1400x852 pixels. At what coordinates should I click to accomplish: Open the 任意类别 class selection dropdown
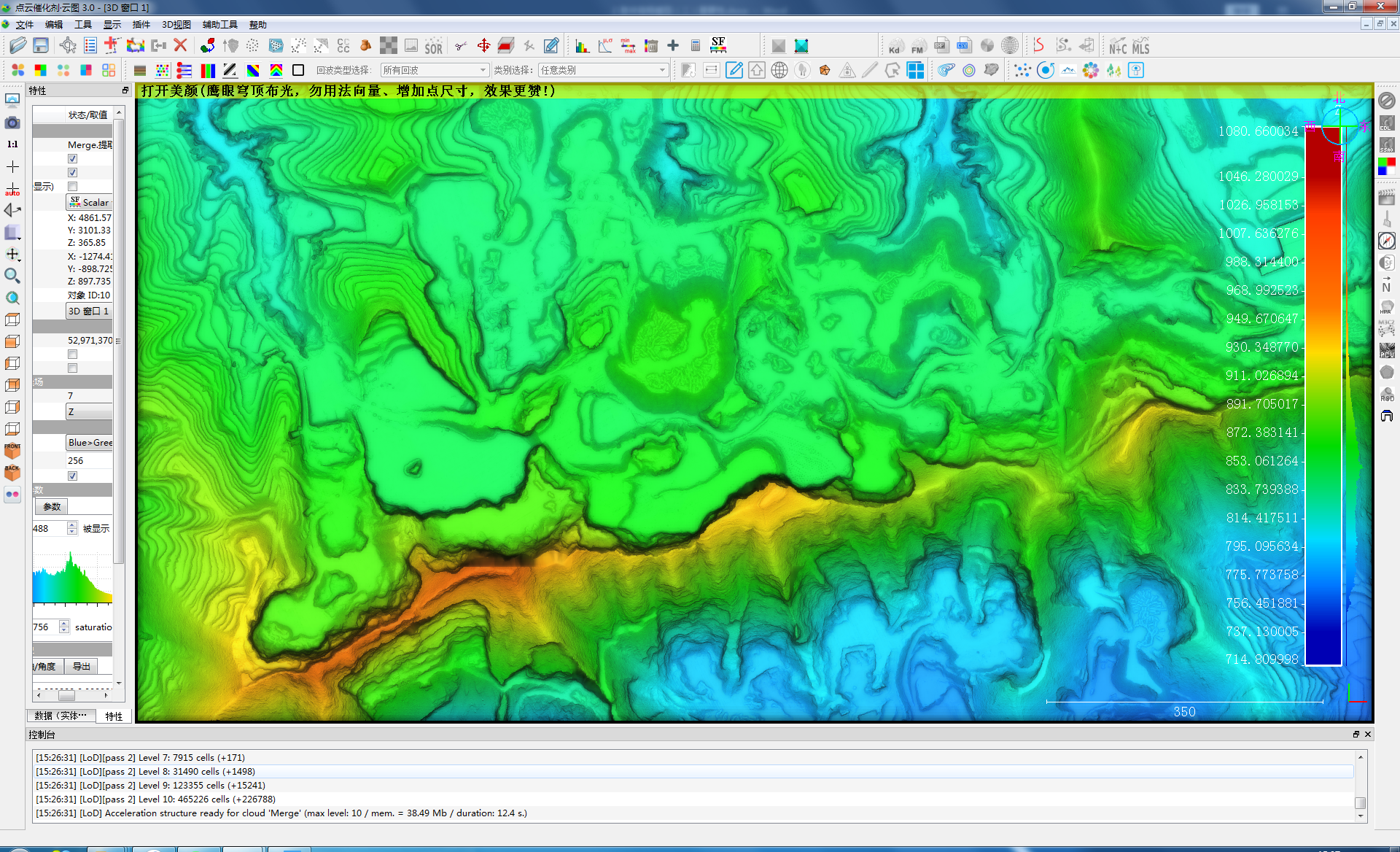pyautogui.click(x=603, y=70)
